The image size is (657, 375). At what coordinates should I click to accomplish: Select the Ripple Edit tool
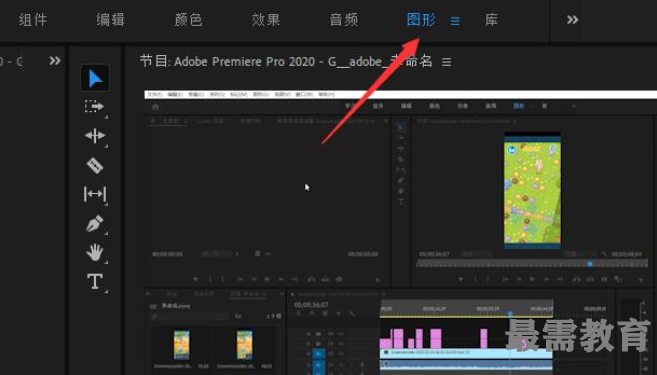coord(95,136)
